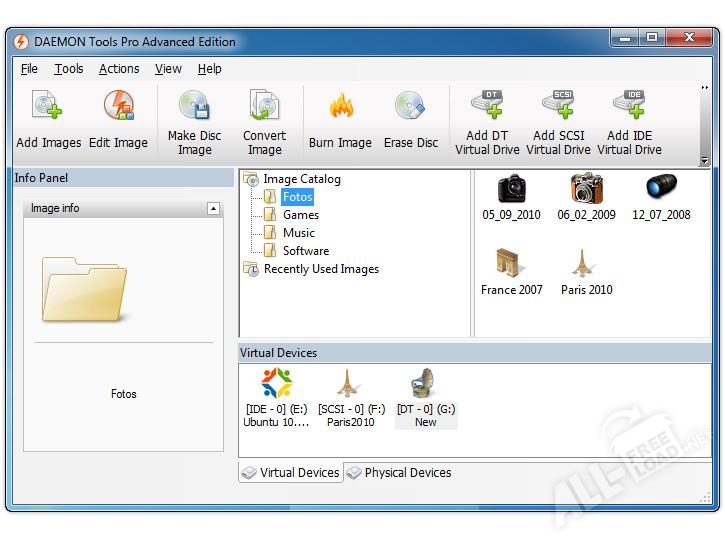
Task: Open the Tools menu
Action: pos(68,69)
